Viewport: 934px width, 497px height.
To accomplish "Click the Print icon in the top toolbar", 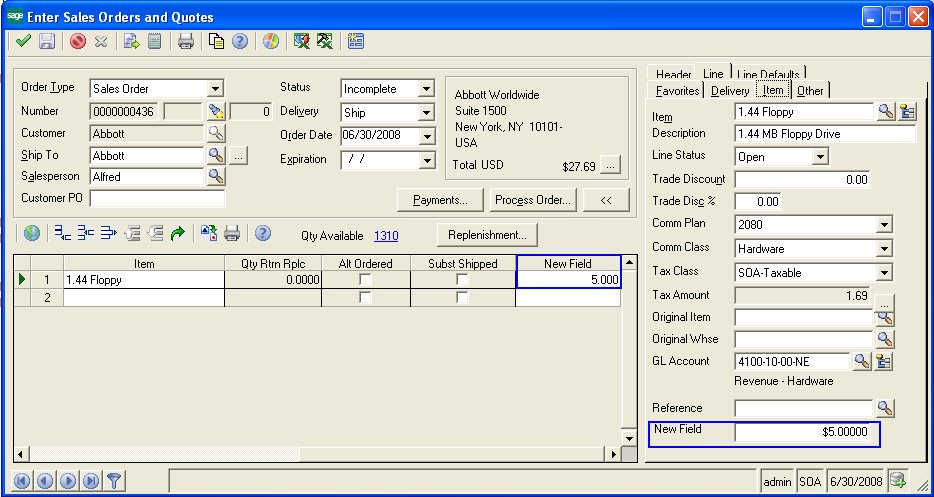I will click(x=185, y=41).
